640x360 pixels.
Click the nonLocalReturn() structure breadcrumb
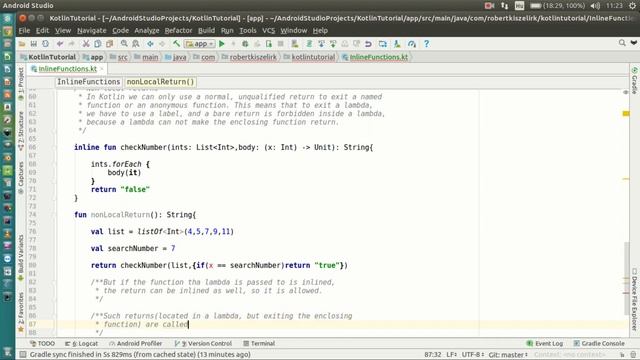(160, 82)
